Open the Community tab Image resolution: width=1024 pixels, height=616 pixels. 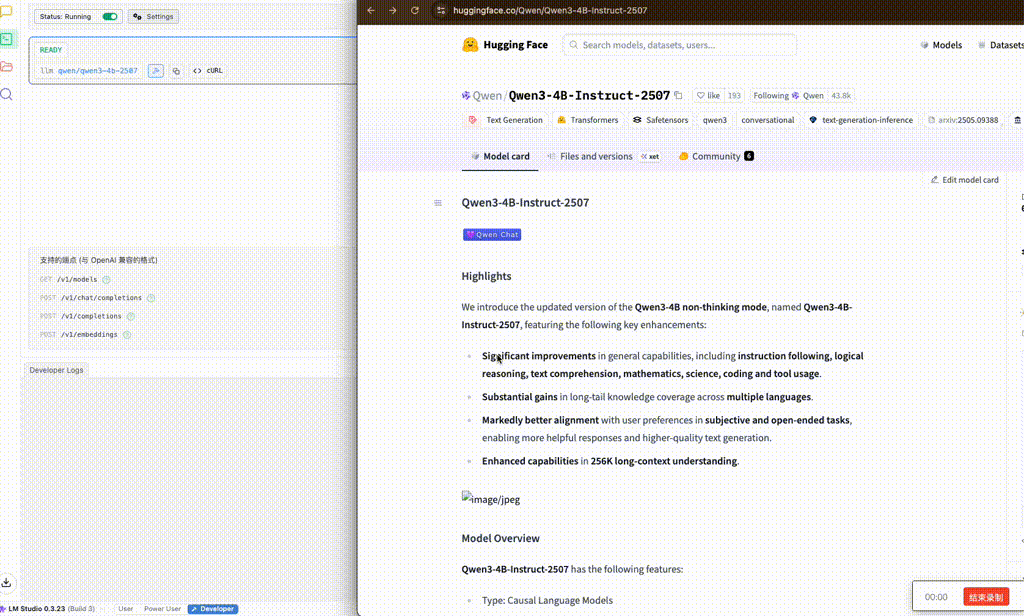716,157
